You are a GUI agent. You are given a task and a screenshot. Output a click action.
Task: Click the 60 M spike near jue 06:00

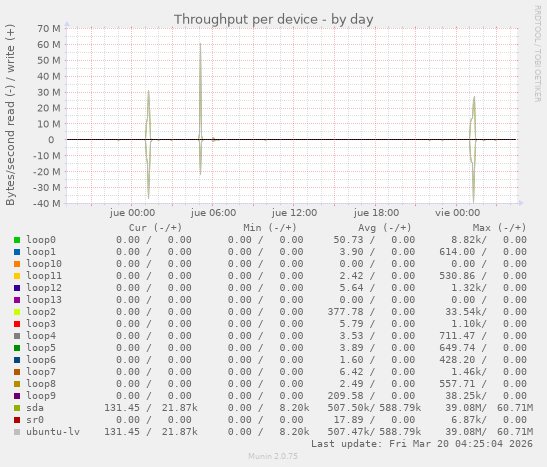(x=201, y=91)
